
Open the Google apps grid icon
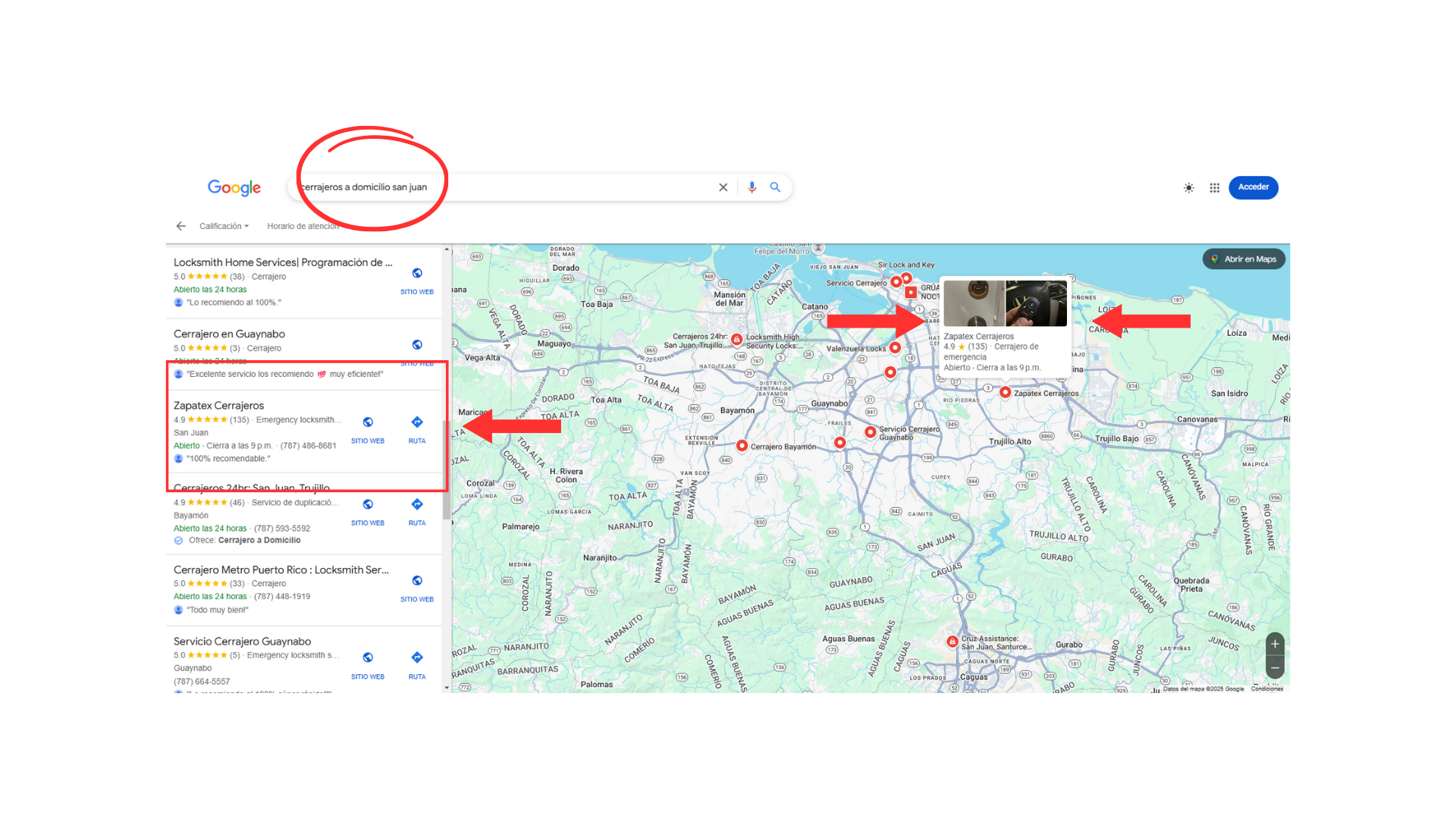coord(1214,188)
